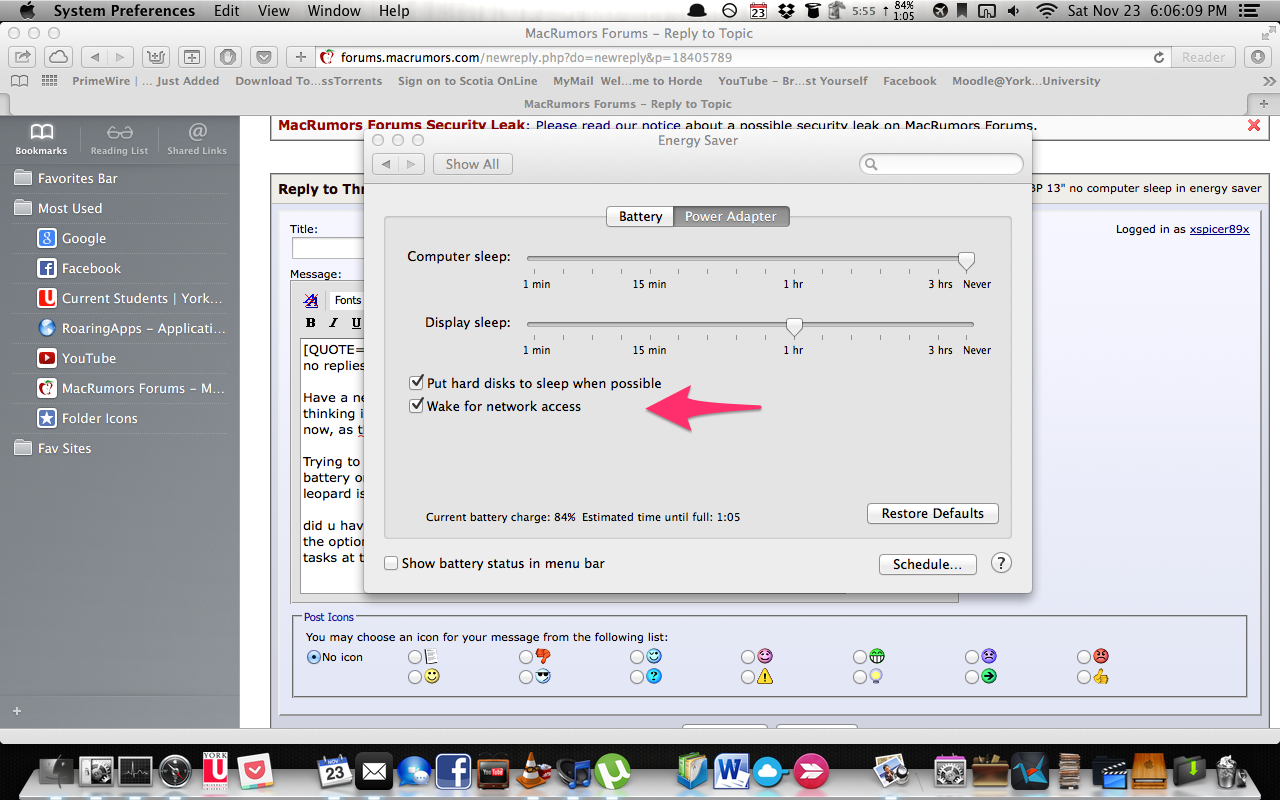This screenshot has height=800, width=1280.
Task: Go back in System Preferences
Action: tap(386, 164)
